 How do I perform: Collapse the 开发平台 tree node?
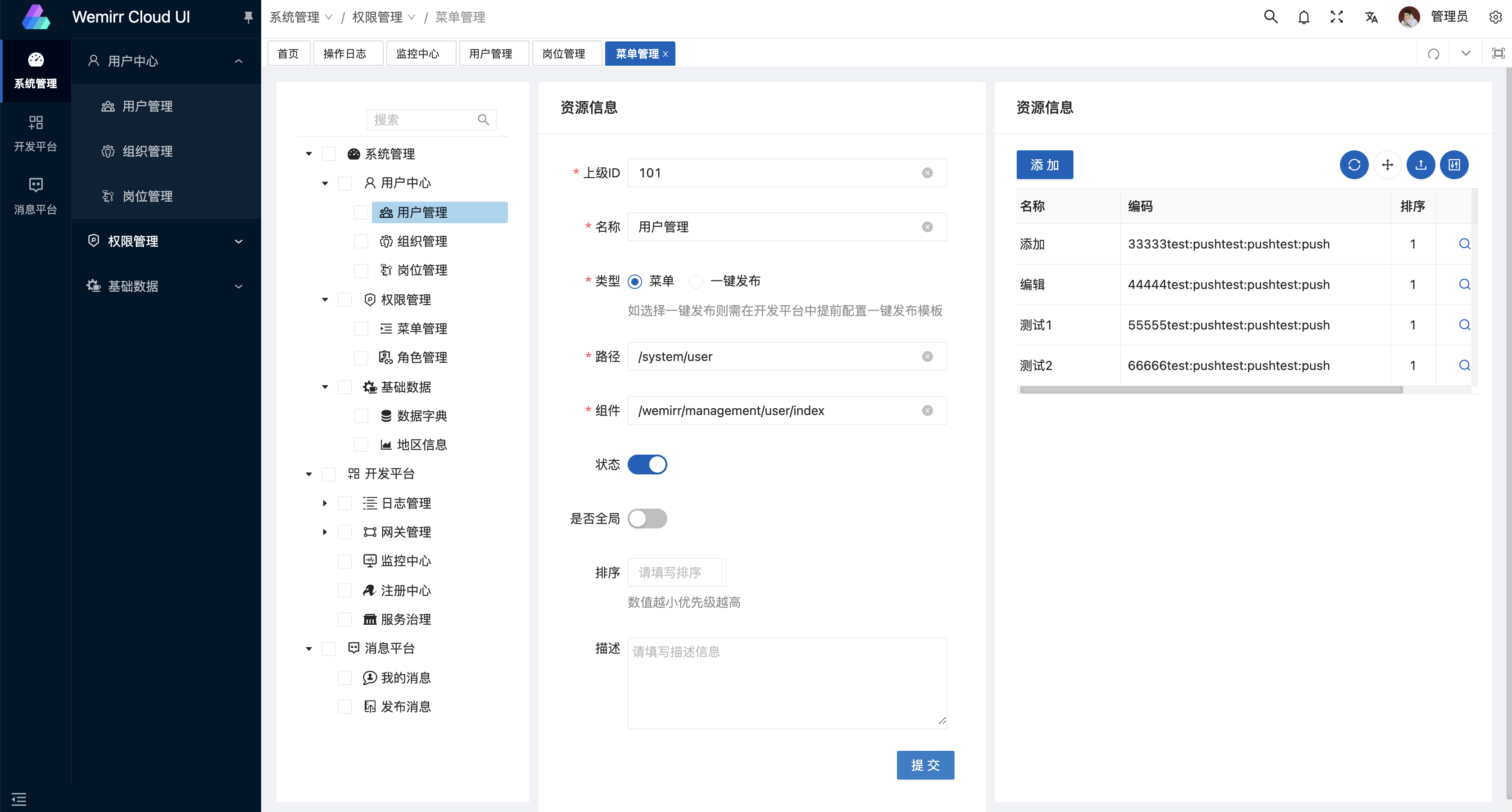309,474
